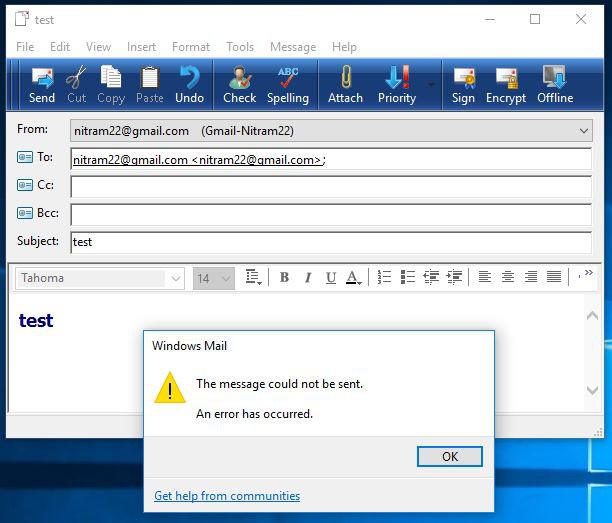Open the font size dropdown
The width and height of the screenshot is (612, 523).
226,278
